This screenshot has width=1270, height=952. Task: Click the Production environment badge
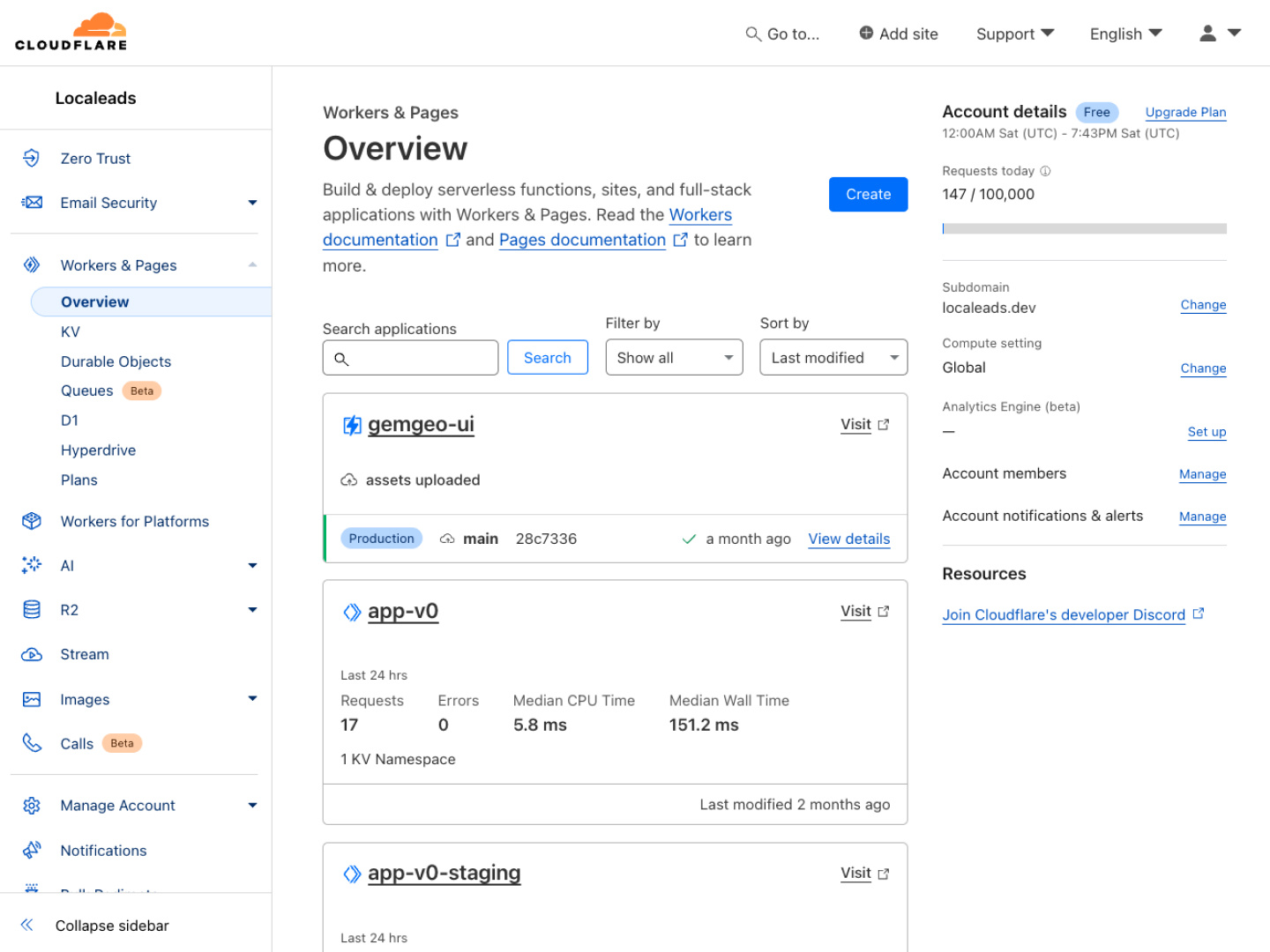(381, 539)
